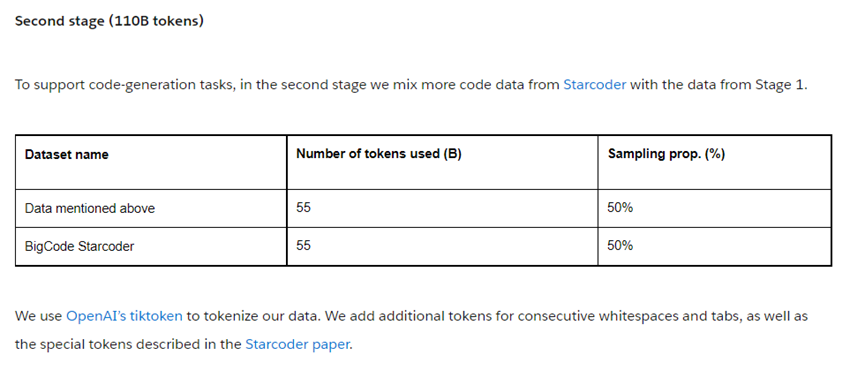Click the Second stage (110B tokens) heading
Image resolution: width=865 pixels, height=378 pixels.
click(109, 22)
